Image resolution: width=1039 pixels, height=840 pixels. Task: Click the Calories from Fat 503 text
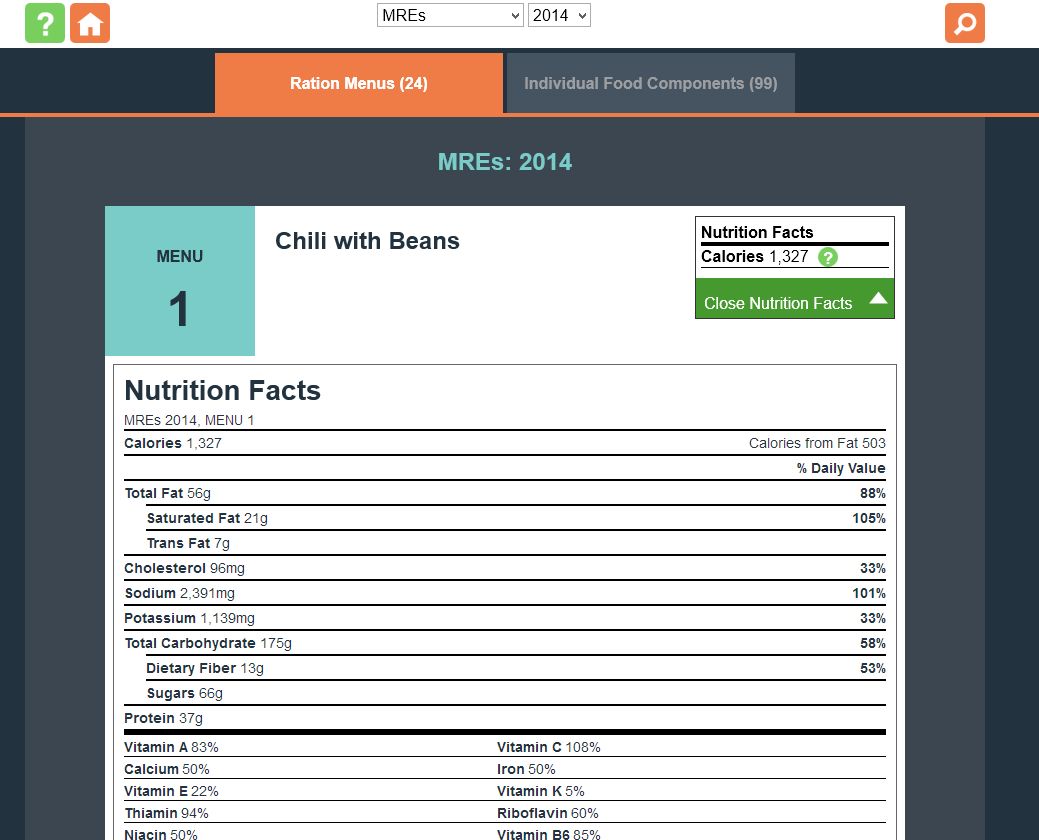816,443
